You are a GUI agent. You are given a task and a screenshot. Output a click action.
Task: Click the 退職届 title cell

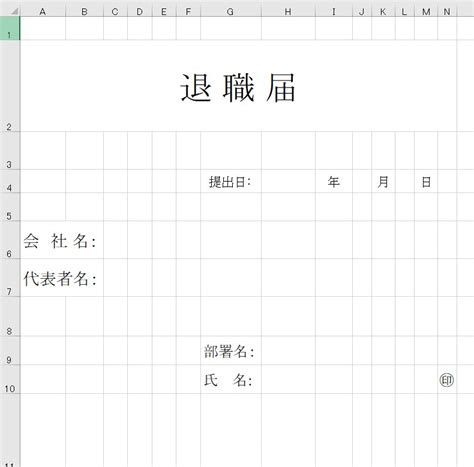(x=238, y=86)
